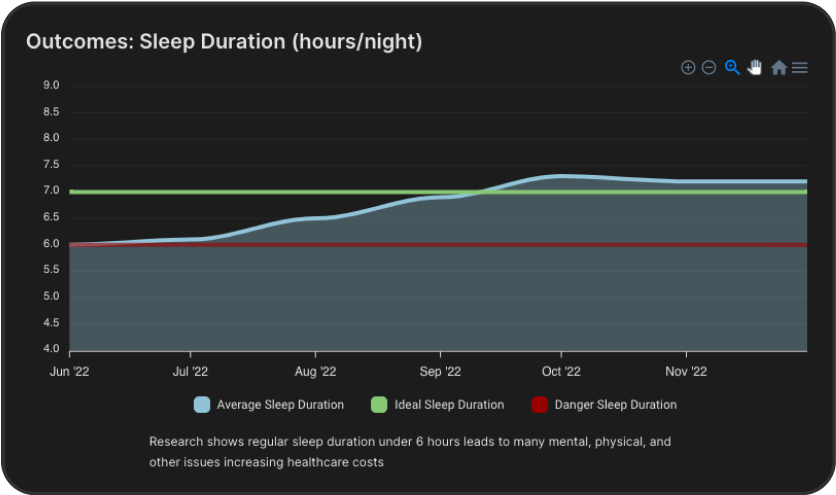The height and width of the screenshot is (495, 836).
Task: Click the blue Average Sleep legend swatch
Action: tap(202, 405)
